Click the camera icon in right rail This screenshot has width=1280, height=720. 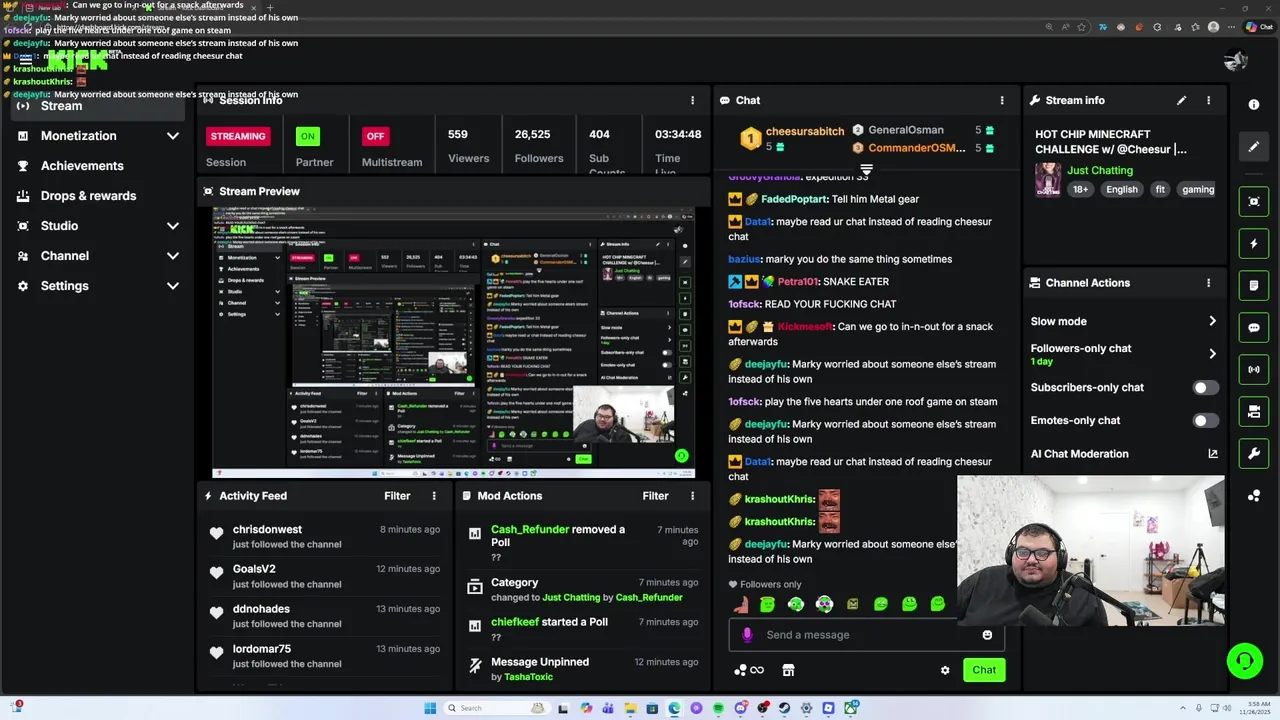click(1254, 412)
